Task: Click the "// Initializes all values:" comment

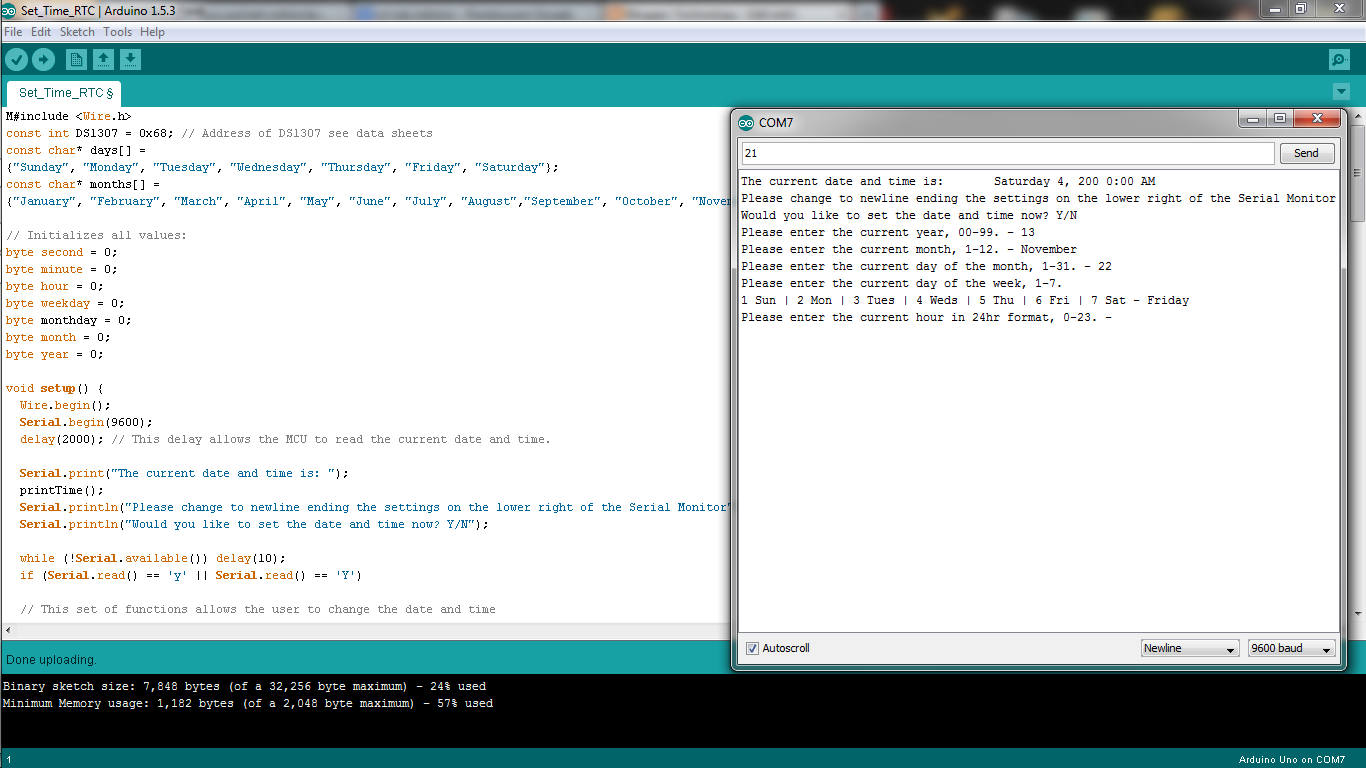Action: pyautogui.click(x=96, y=236)
